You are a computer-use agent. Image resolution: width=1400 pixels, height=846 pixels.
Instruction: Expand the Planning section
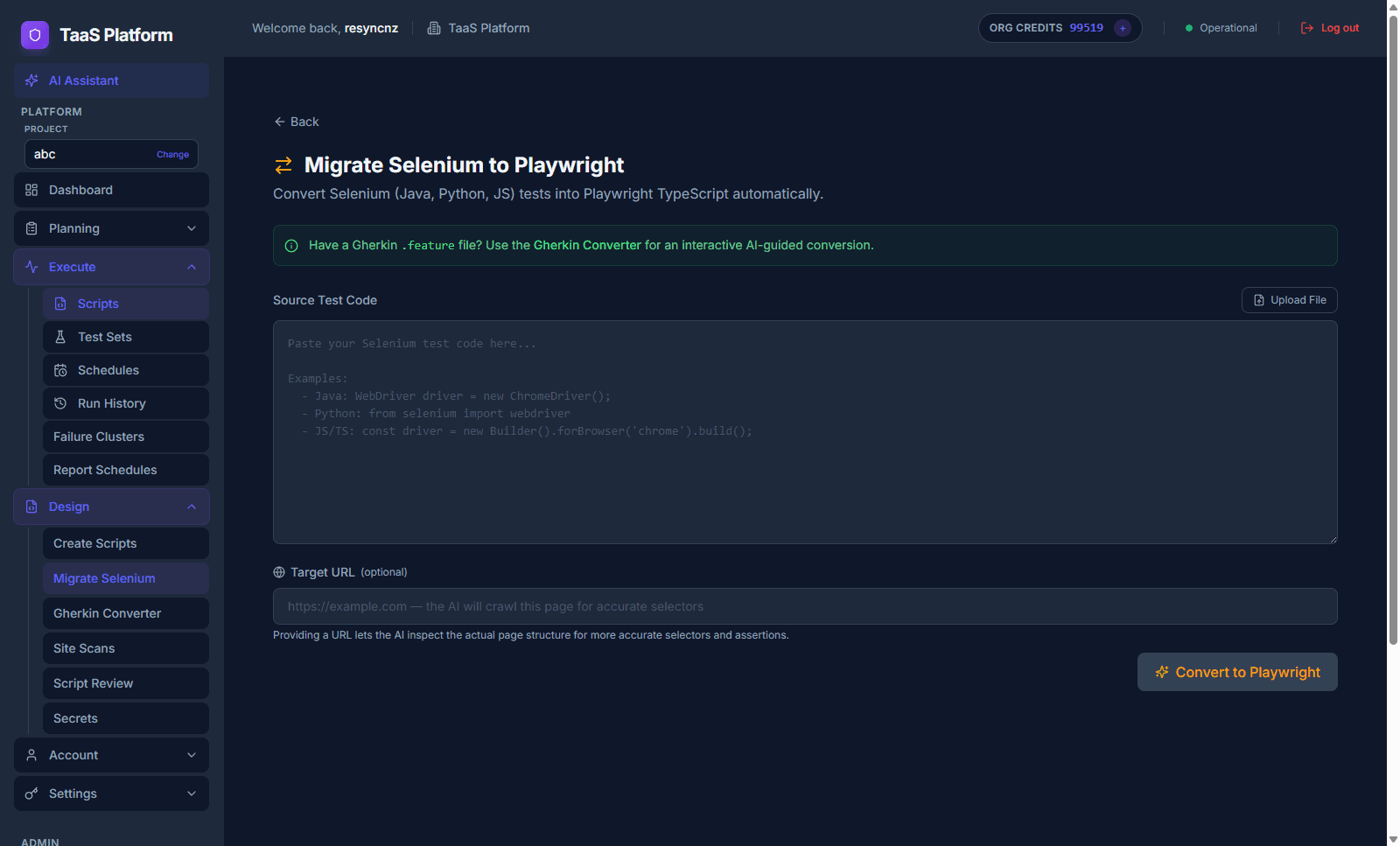(111, 228)
